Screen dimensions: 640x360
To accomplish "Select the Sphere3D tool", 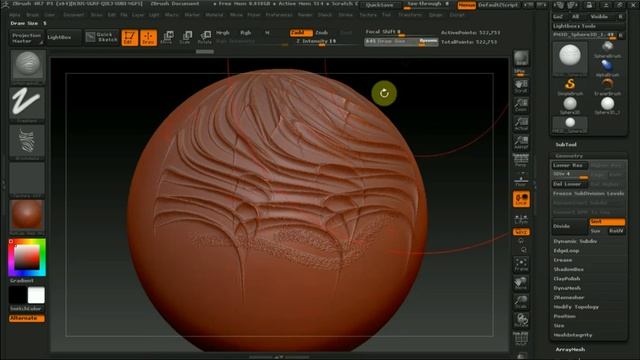I will (x=570, y=105).
